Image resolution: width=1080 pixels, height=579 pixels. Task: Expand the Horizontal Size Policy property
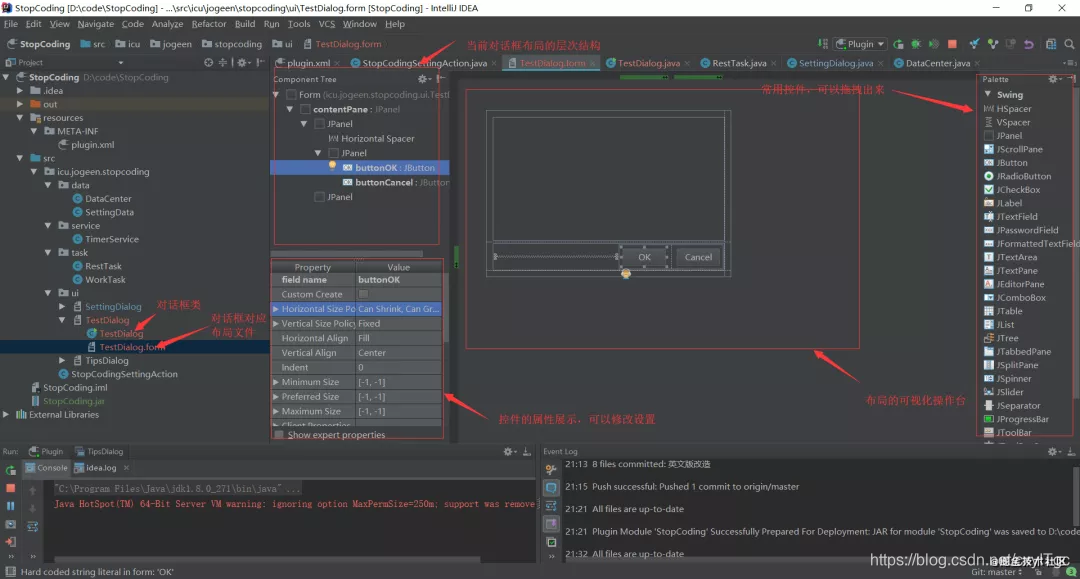(276, 309)
